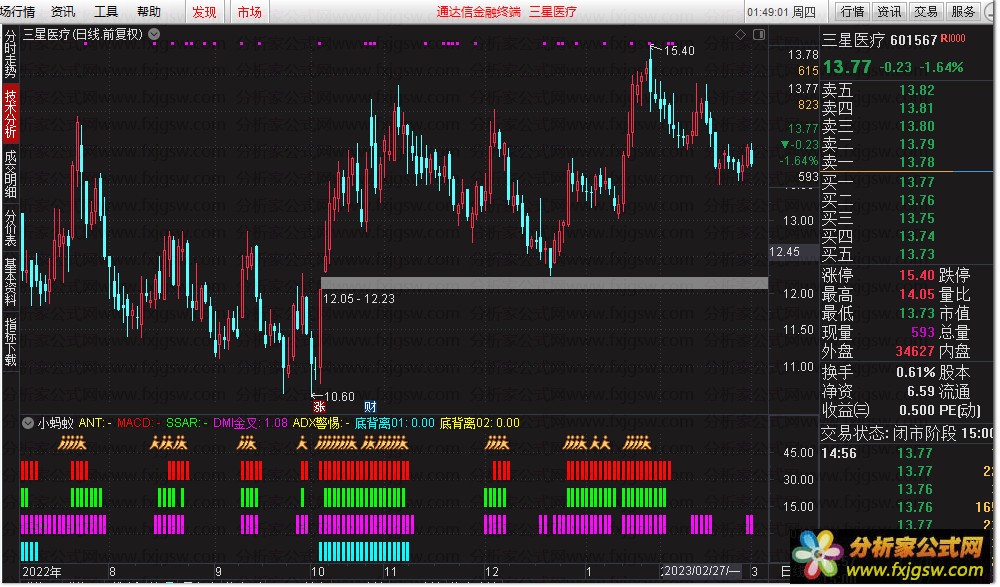The height and width of the screenshot is (587, 1000).
Task: Click the 卖二 price 13.79
Action: (916, 144)
